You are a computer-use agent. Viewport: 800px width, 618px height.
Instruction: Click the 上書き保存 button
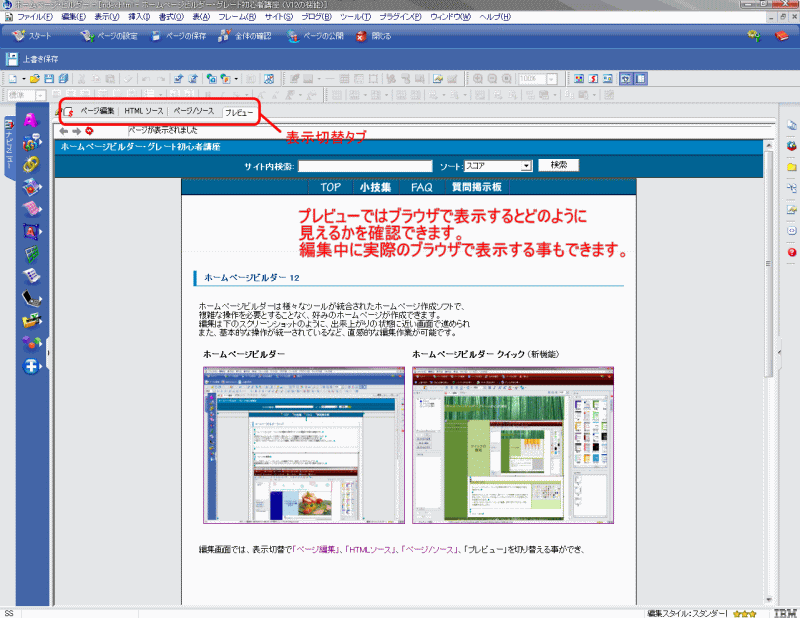(32, 59)
